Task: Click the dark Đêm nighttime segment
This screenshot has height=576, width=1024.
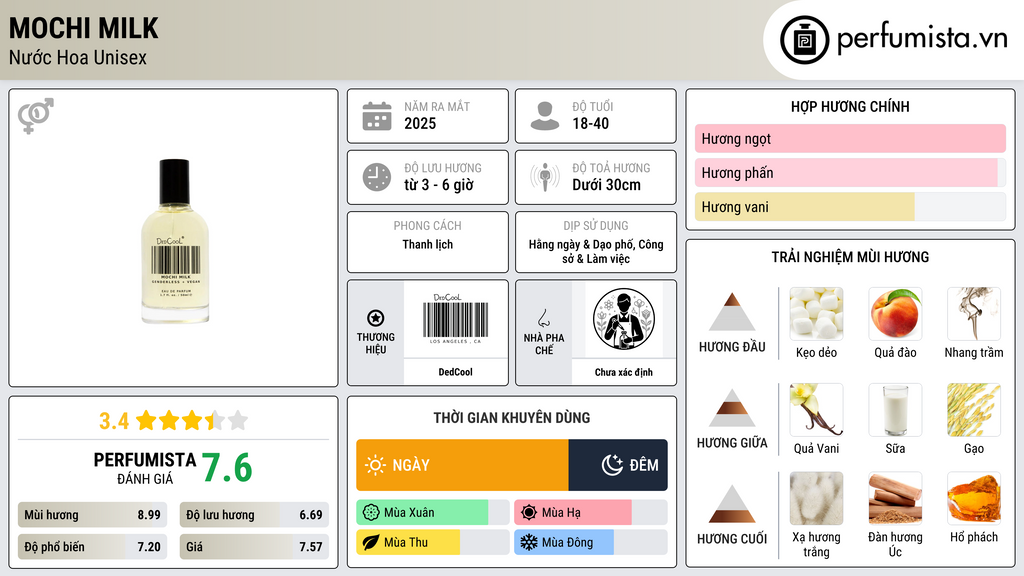Action: pyautogui.click(x=618, y=465)
